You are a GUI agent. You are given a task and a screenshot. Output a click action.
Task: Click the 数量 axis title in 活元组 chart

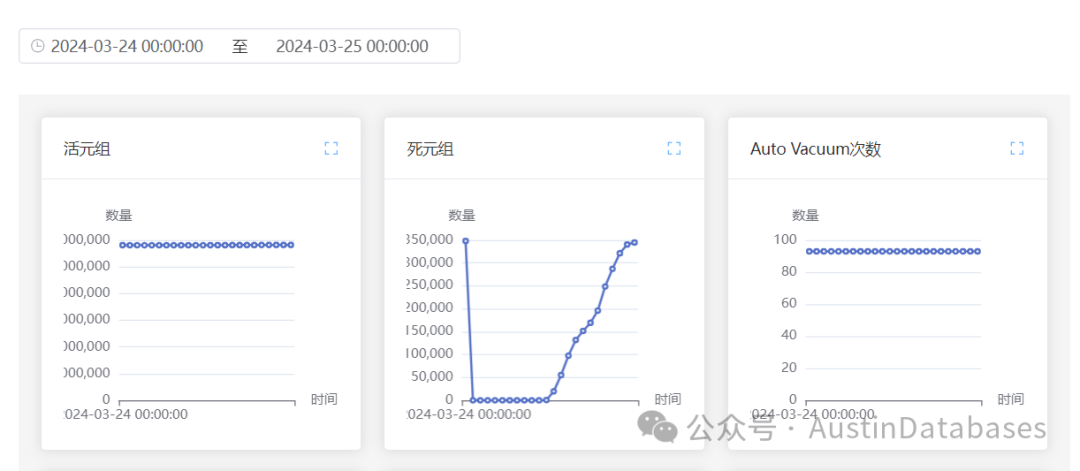118,216
